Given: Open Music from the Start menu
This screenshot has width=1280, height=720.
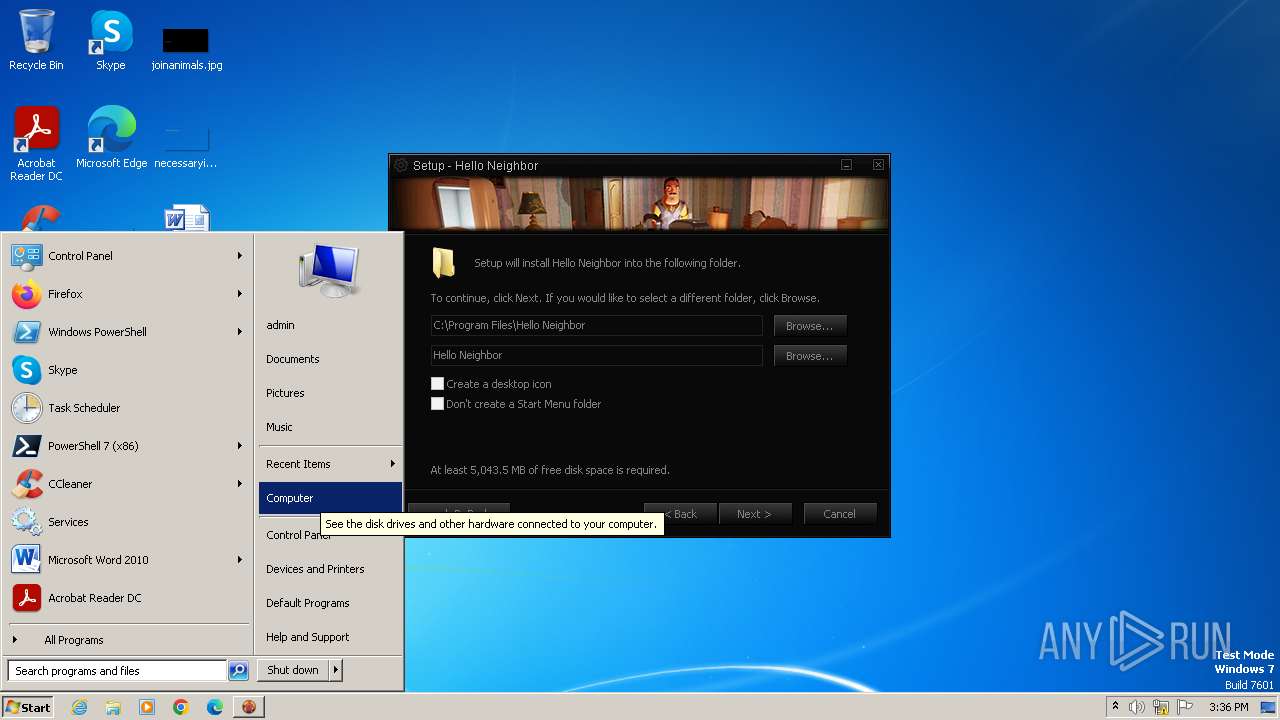Looking at the screenshot, I should pos(330,427).
